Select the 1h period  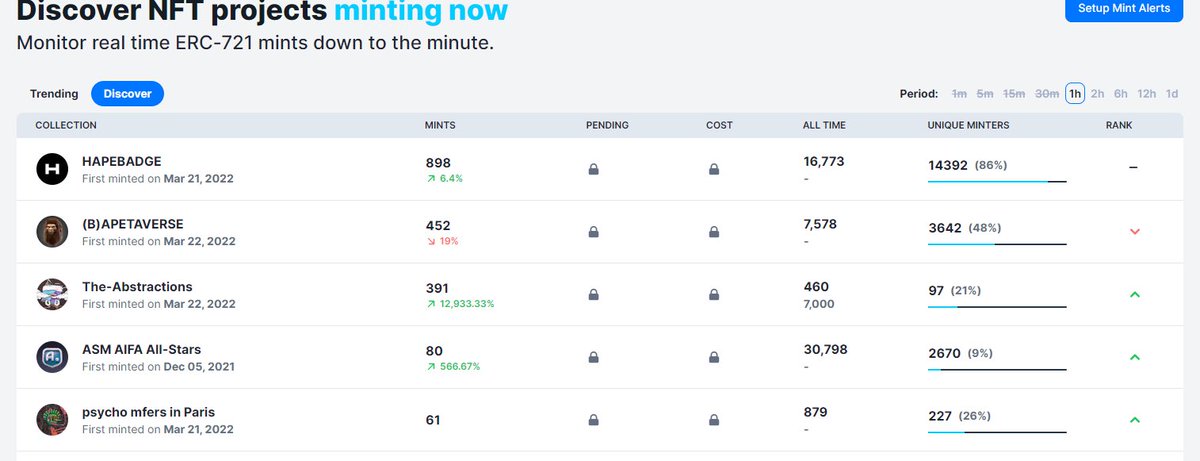click(x=1075, y=94)
